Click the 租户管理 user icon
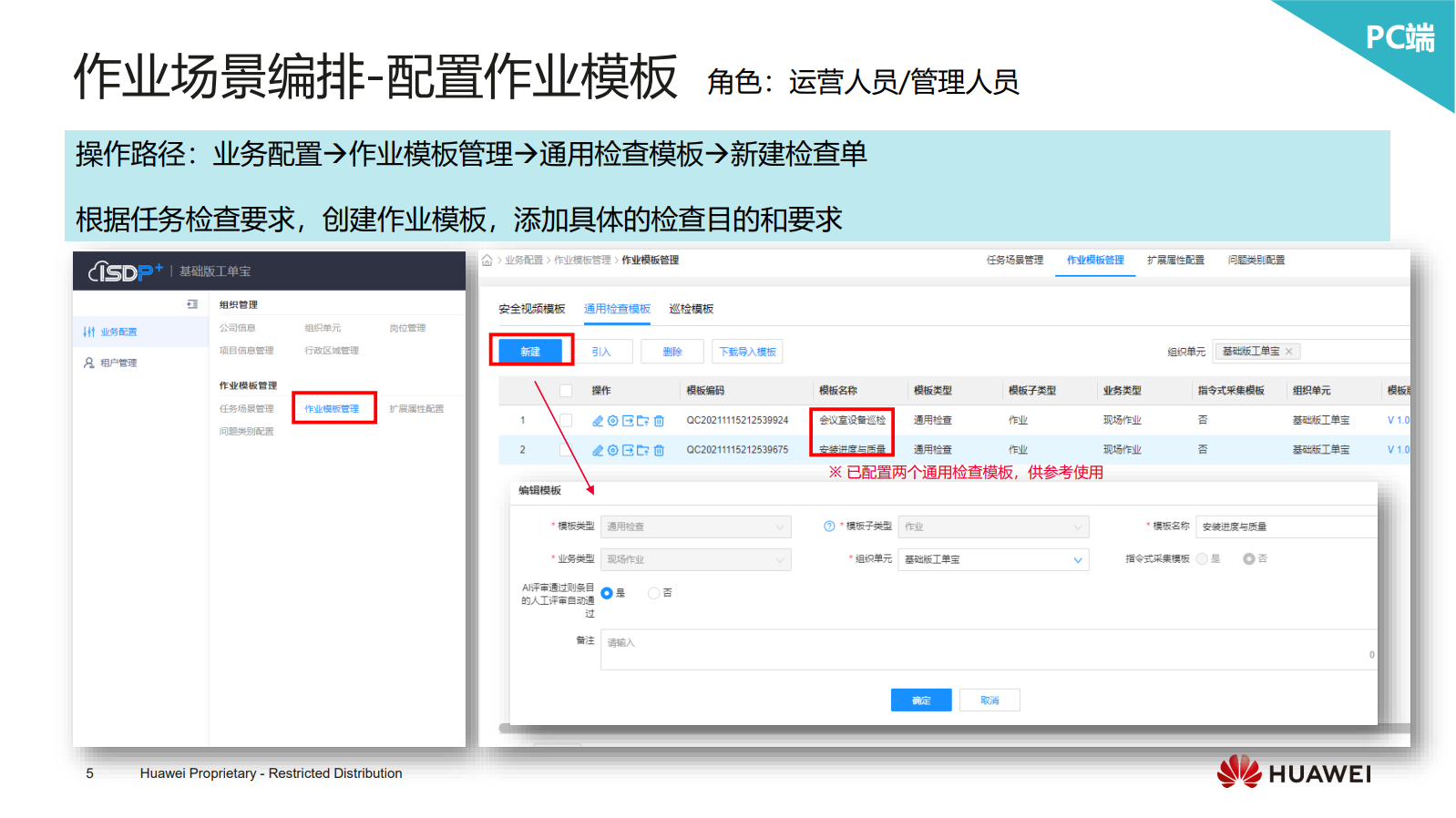Viewport: 1456px width, 818px height. pos(88,363)
